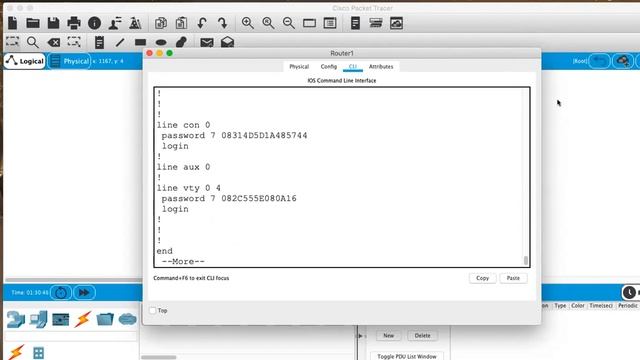Click the Copy button under the CLI
This screenshot has height=360, width=640.
(482, 278)
